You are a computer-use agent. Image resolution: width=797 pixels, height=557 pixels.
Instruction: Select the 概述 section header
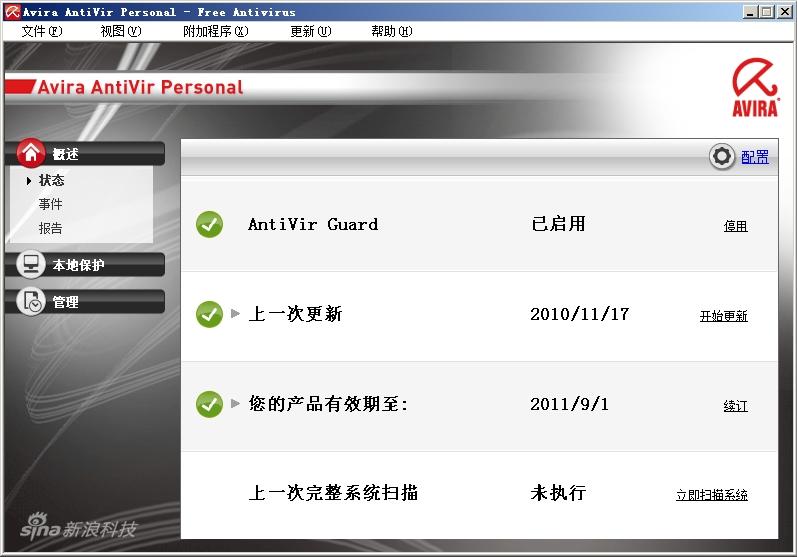pos(85,153)
